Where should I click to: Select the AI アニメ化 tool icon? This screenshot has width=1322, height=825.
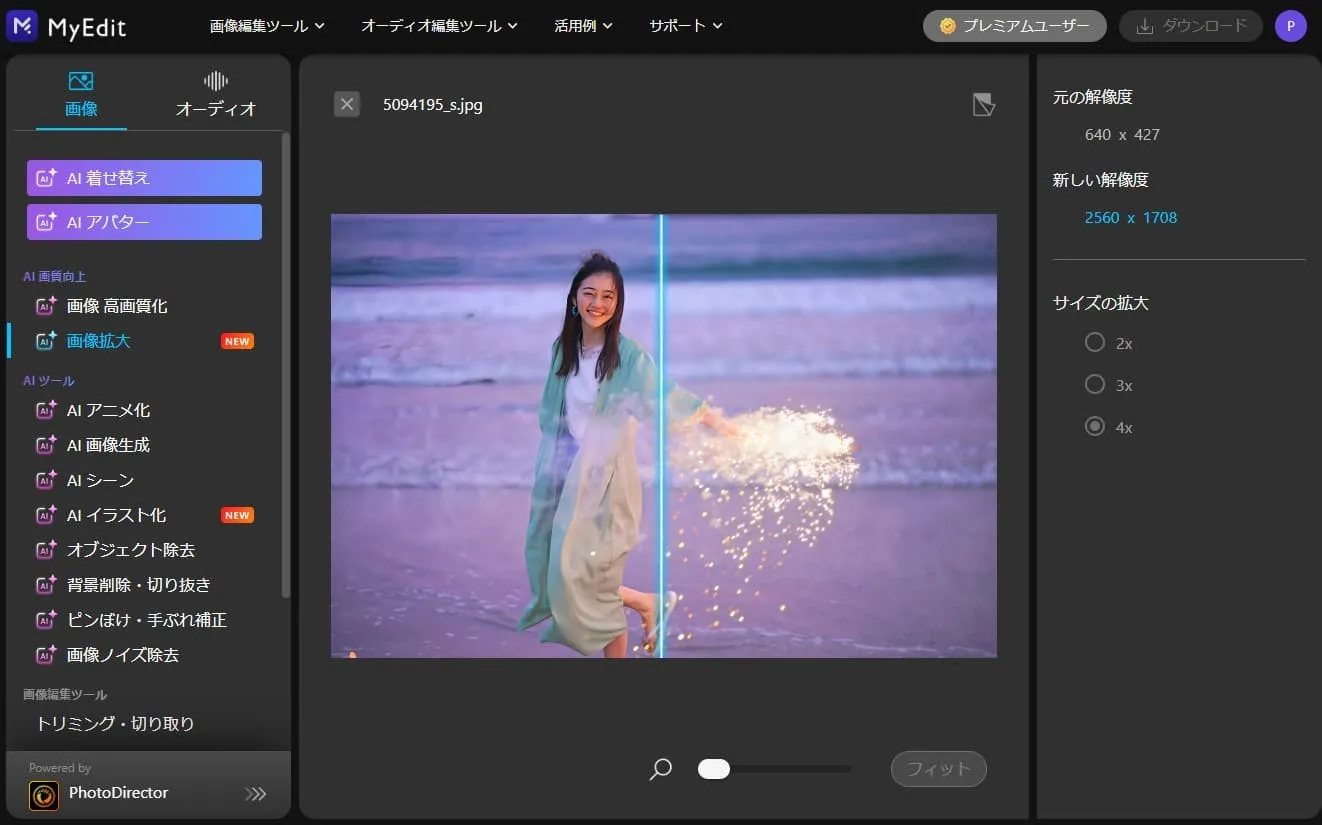(x=46, y=410)
